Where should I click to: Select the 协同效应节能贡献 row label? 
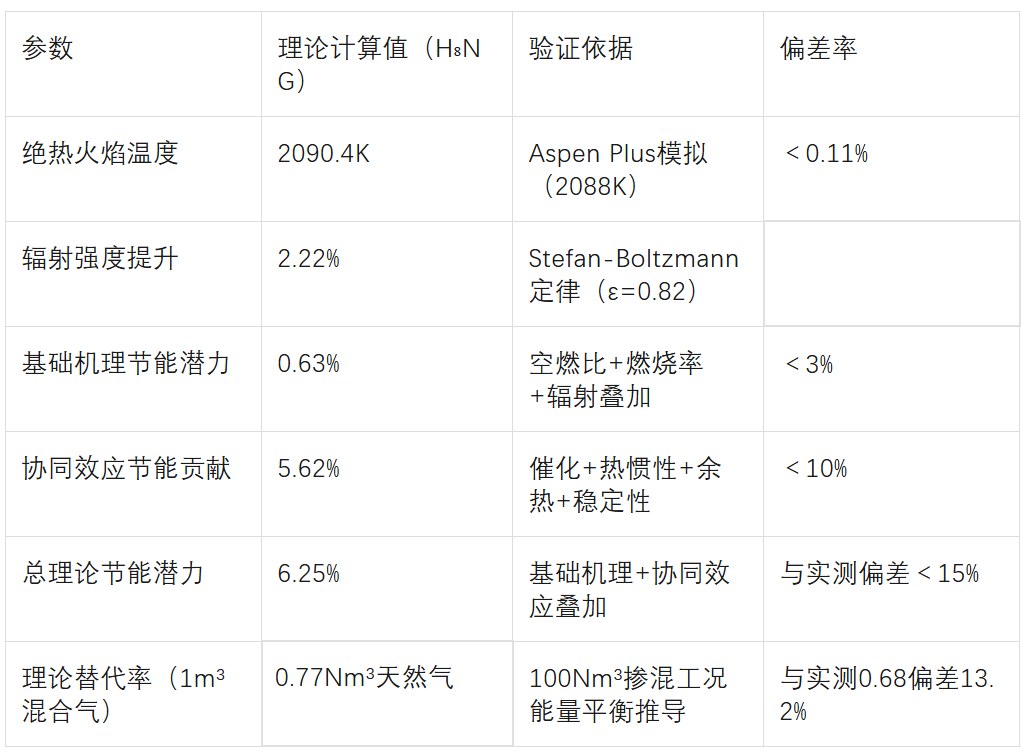[126, 468]
